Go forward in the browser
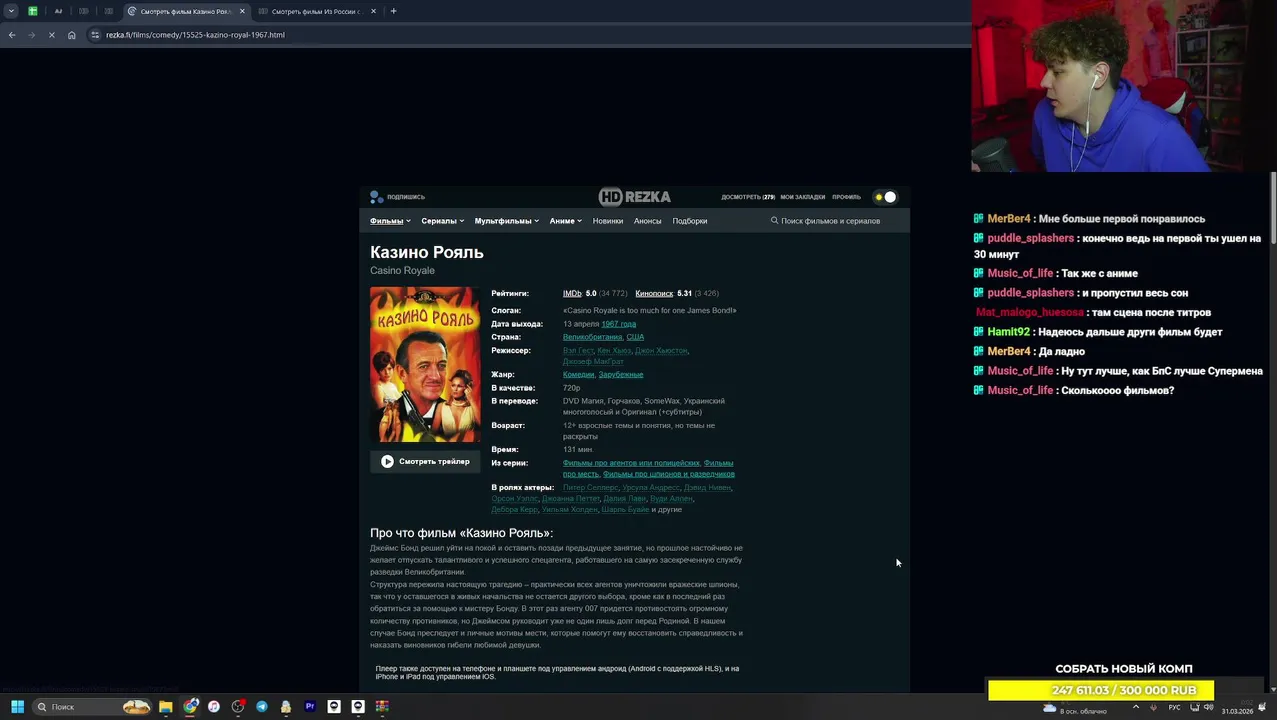 tap(31, 35)
